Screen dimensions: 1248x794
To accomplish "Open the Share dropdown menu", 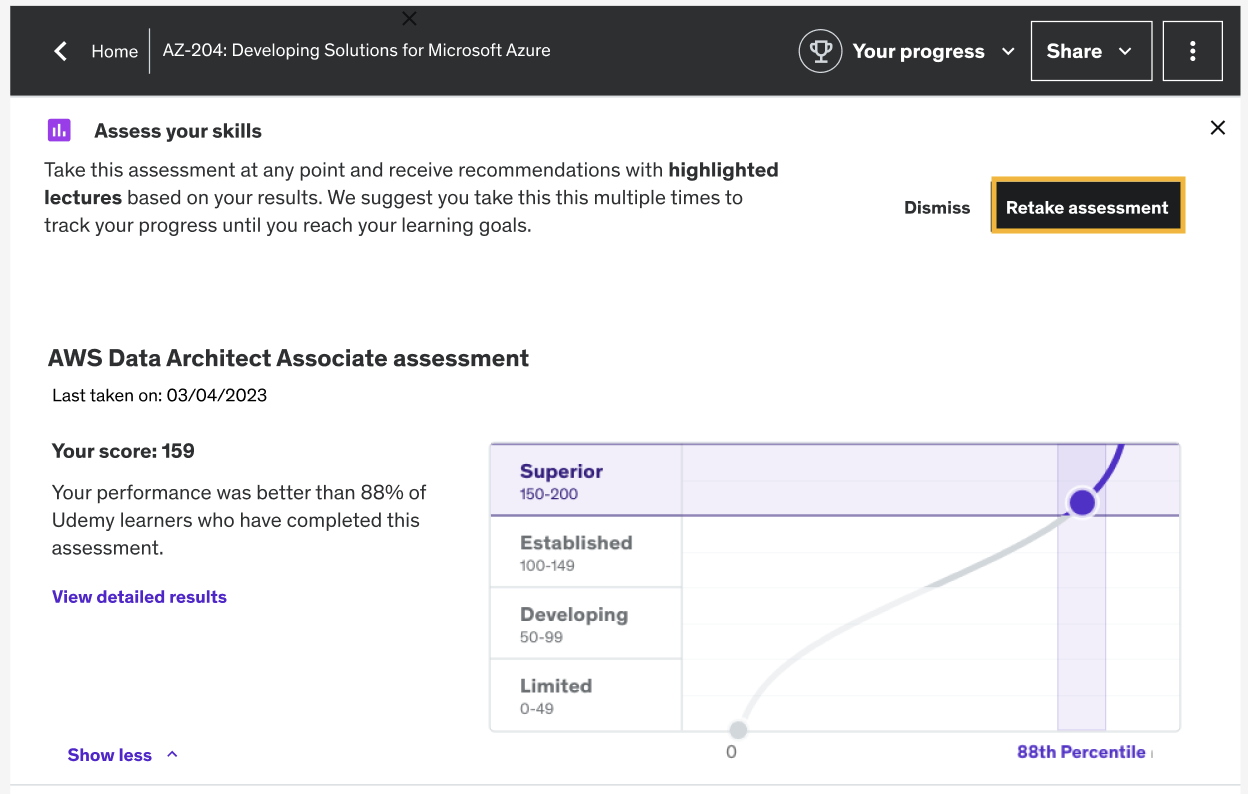I will [x=1090, y=51].
